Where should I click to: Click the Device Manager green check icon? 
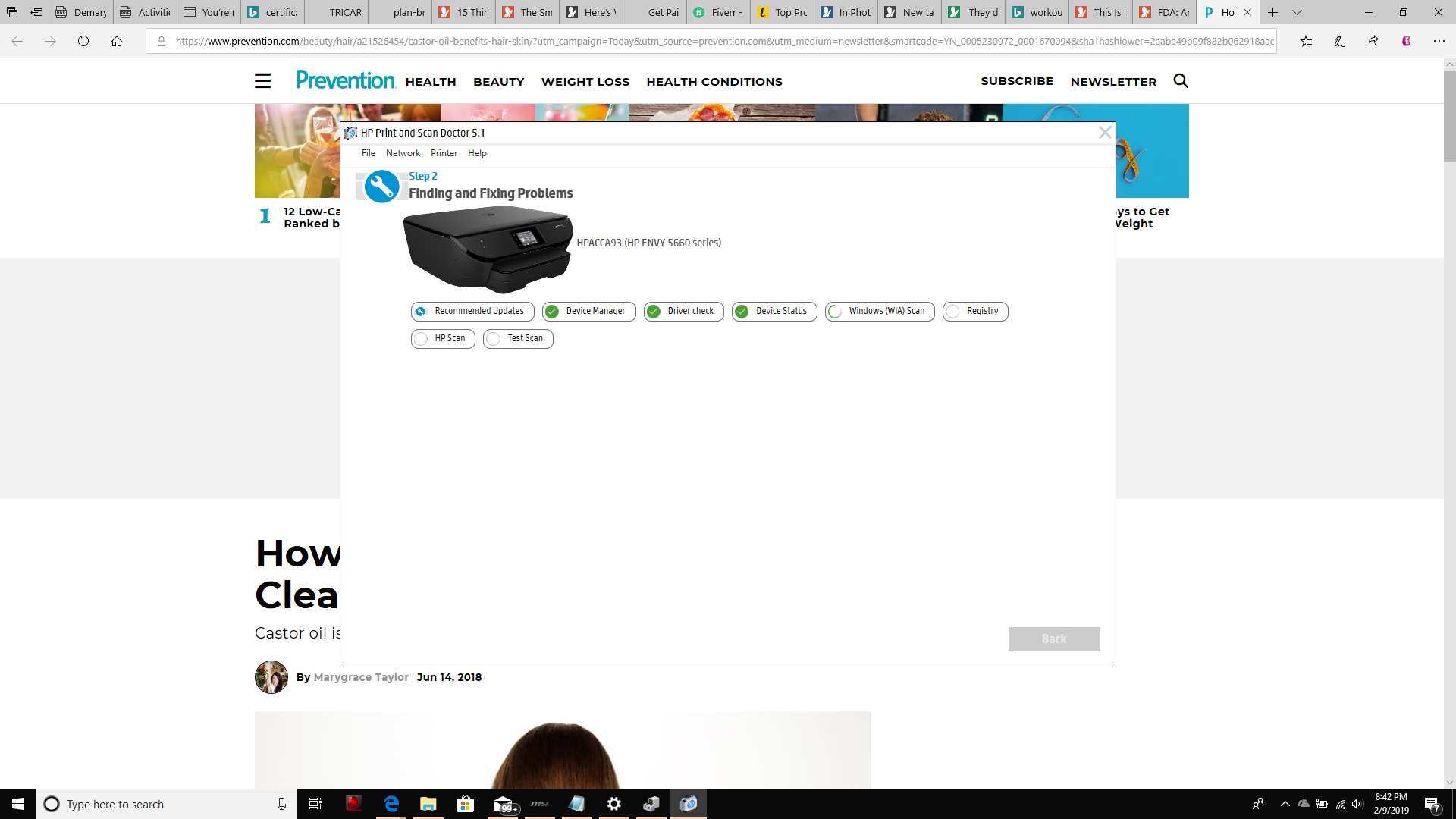(552, 312)
